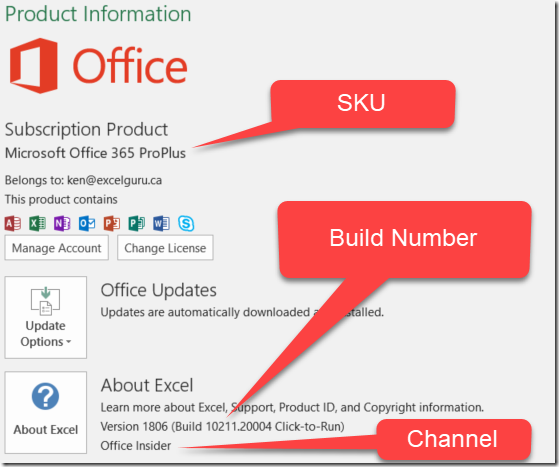Select the 'Belongs to: ken@excelguru.ca' line
The width and height of the screenshot is (559, 467).
(83, 180)
